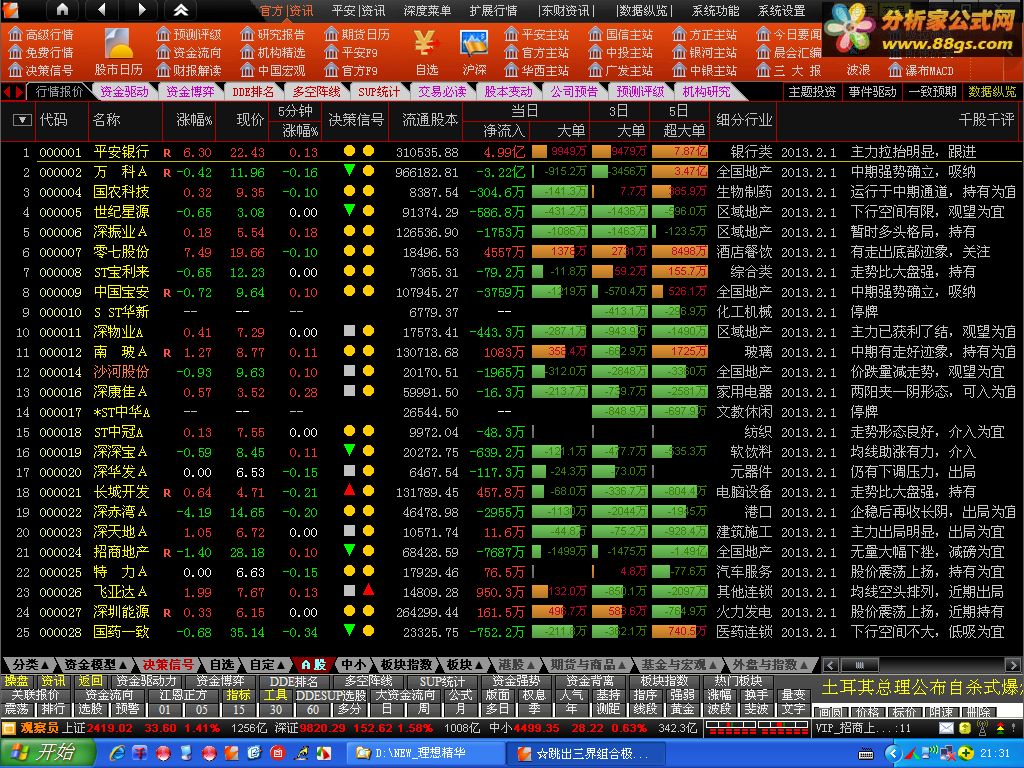The height and width of the screenshot is (768, 1024).
Task: Expand the 港股▲ bottom tab menu
Action: [x=516, y=665]
